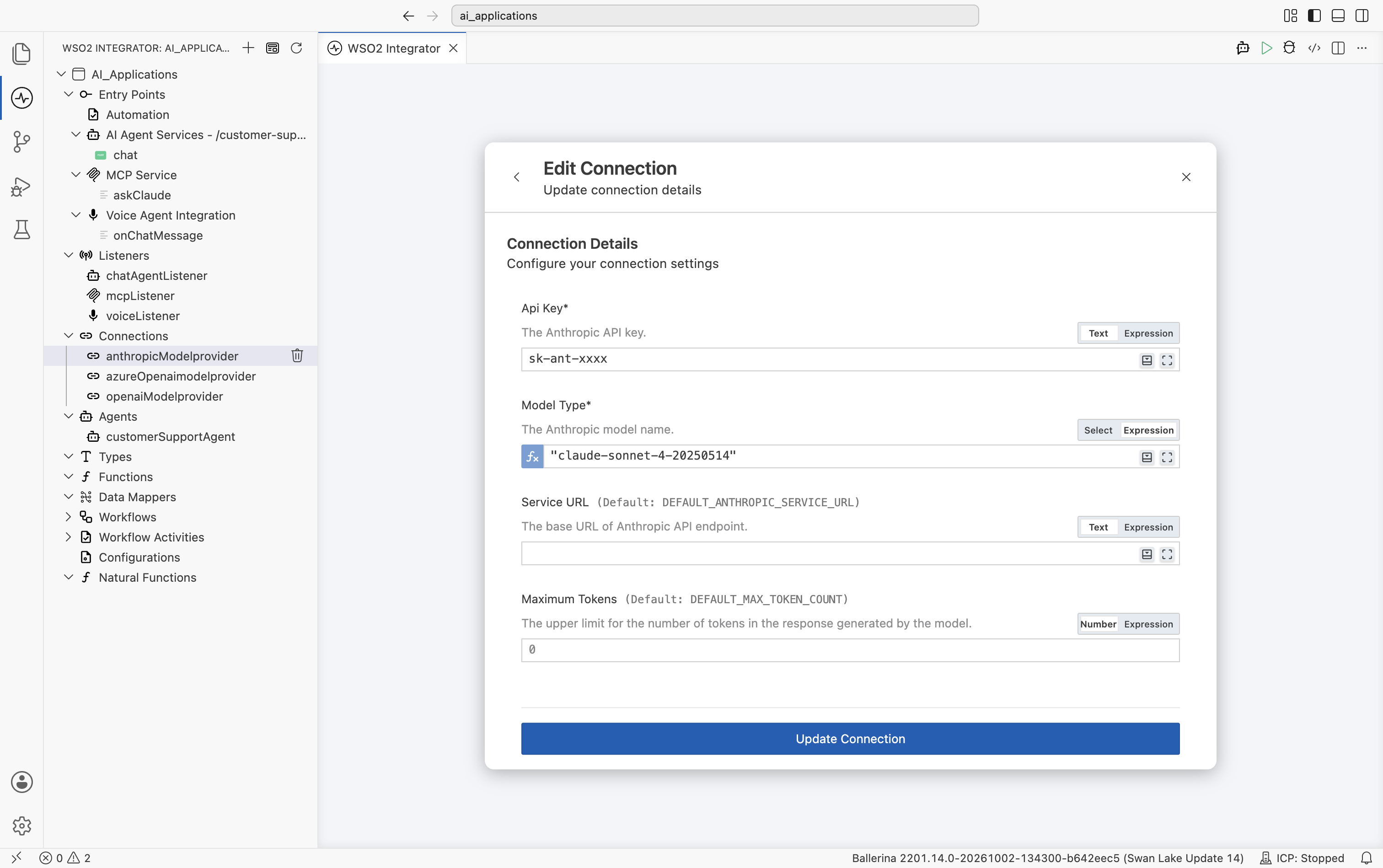Viewport: 1383px width, 868px height.
Task: Collapse Listeners tree node
Action: pos(68,255)
